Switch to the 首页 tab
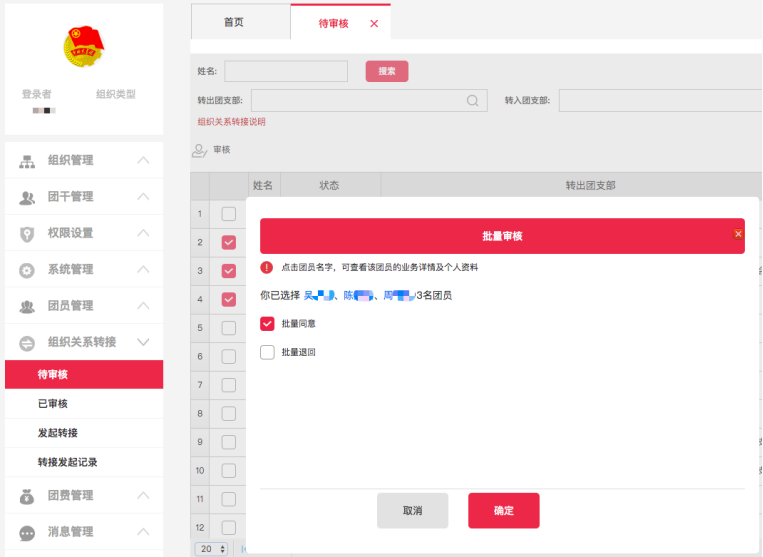763x557 pixels. coord(234,22)
